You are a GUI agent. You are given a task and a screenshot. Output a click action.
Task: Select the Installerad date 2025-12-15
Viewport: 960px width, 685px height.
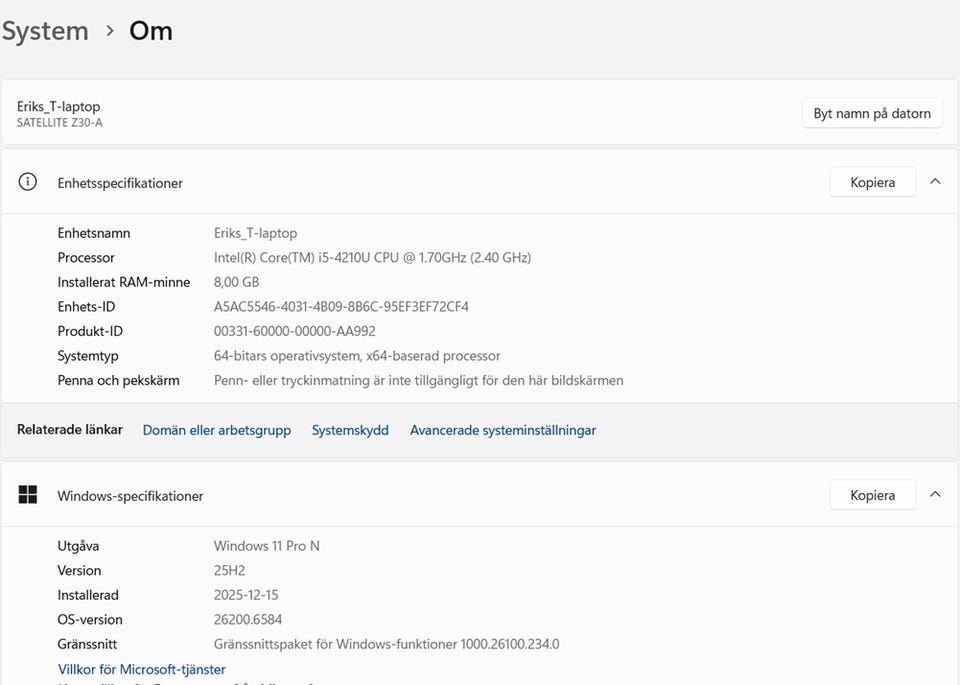coord(246,595)
